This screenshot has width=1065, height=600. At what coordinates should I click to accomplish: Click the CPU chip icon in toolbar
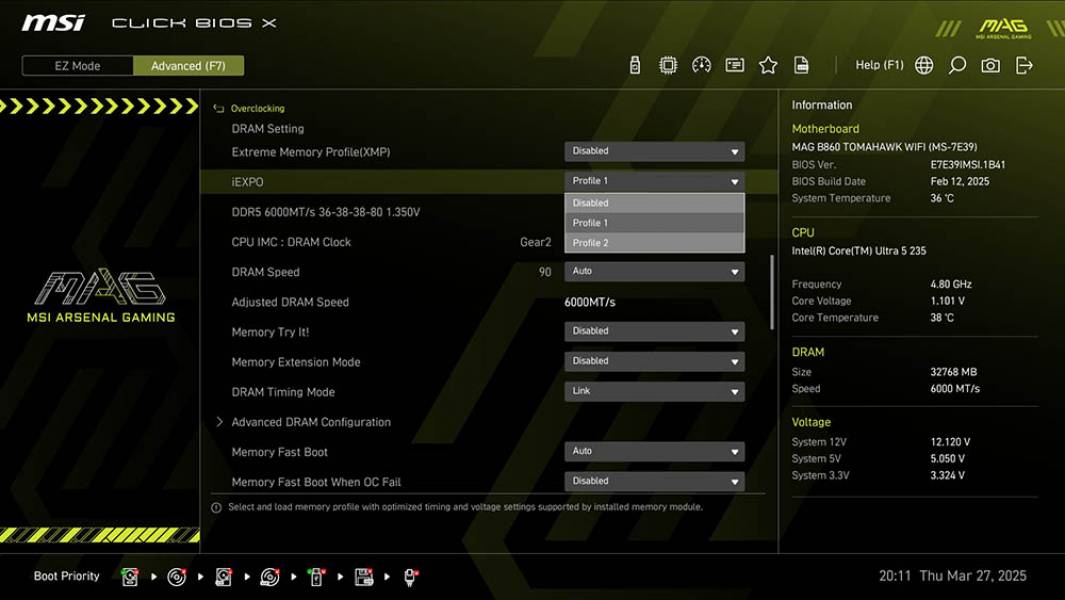[x=668, y=65]
